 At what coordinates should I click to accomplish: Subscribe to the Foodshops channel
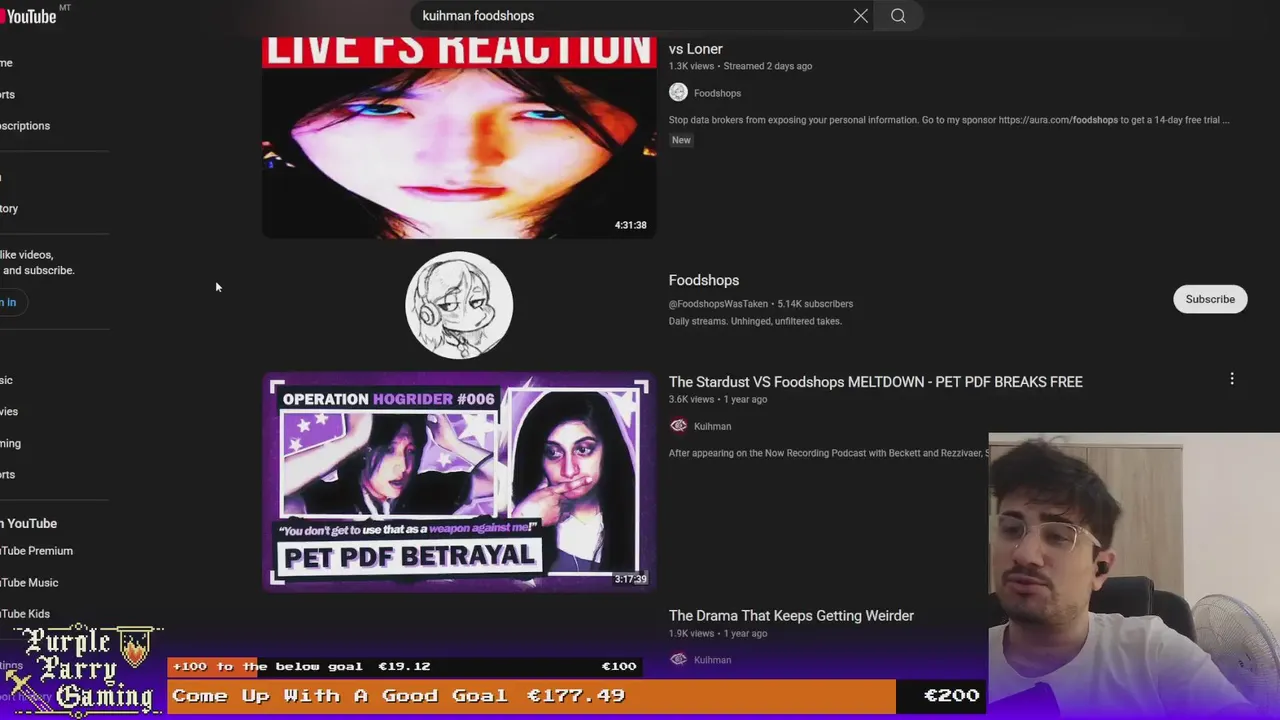coord(1210,299)
